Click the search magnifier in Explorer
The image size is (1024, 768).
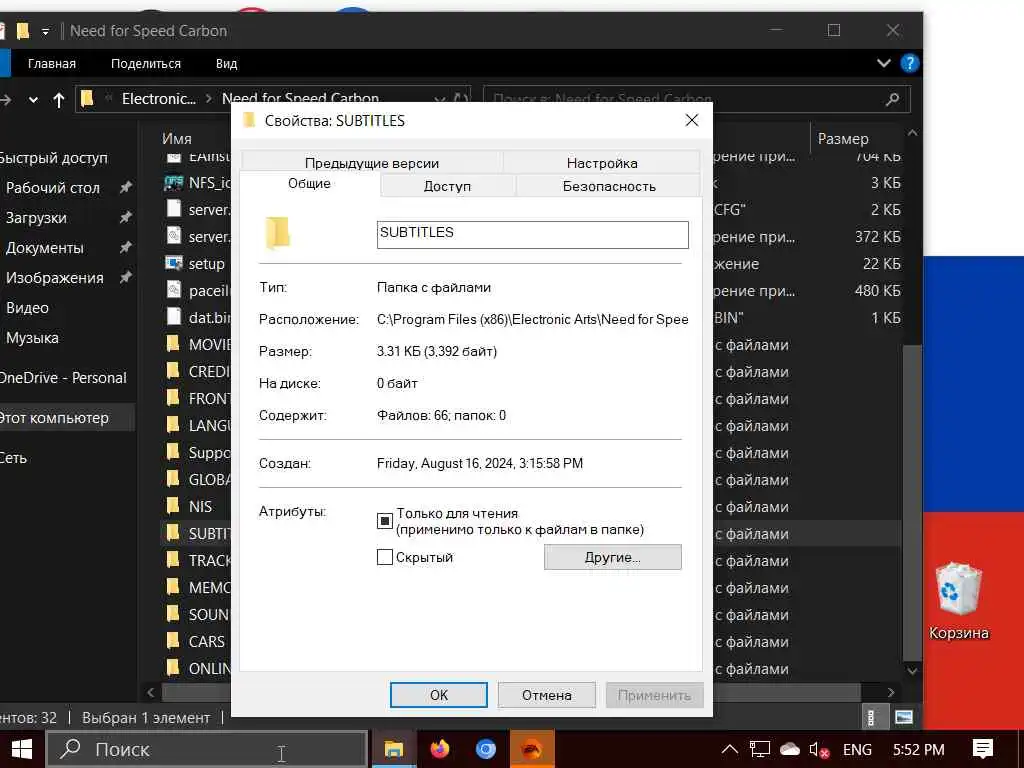(892, 99)
